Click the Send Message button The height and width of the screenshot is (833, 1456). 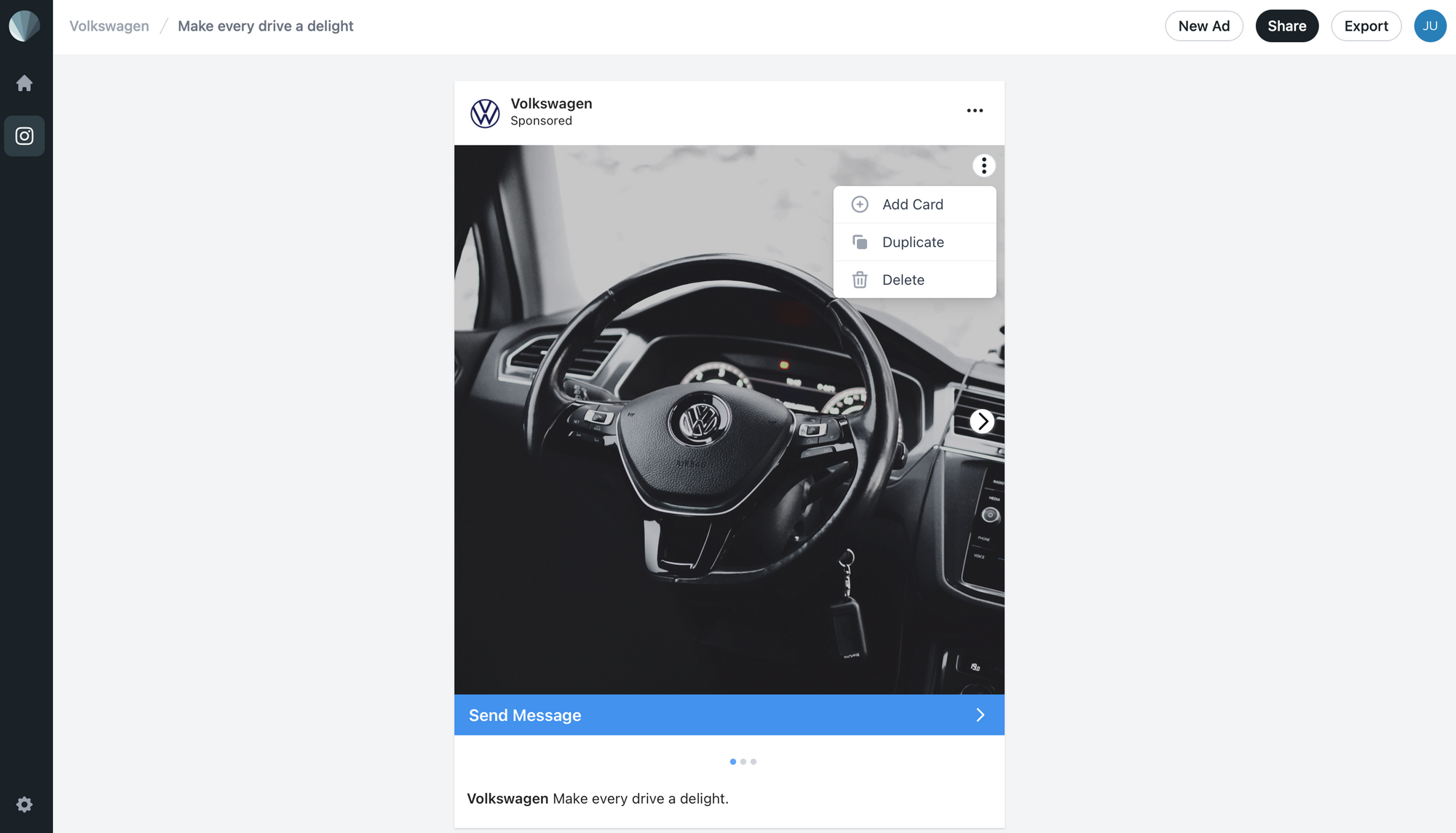[729, 714]
